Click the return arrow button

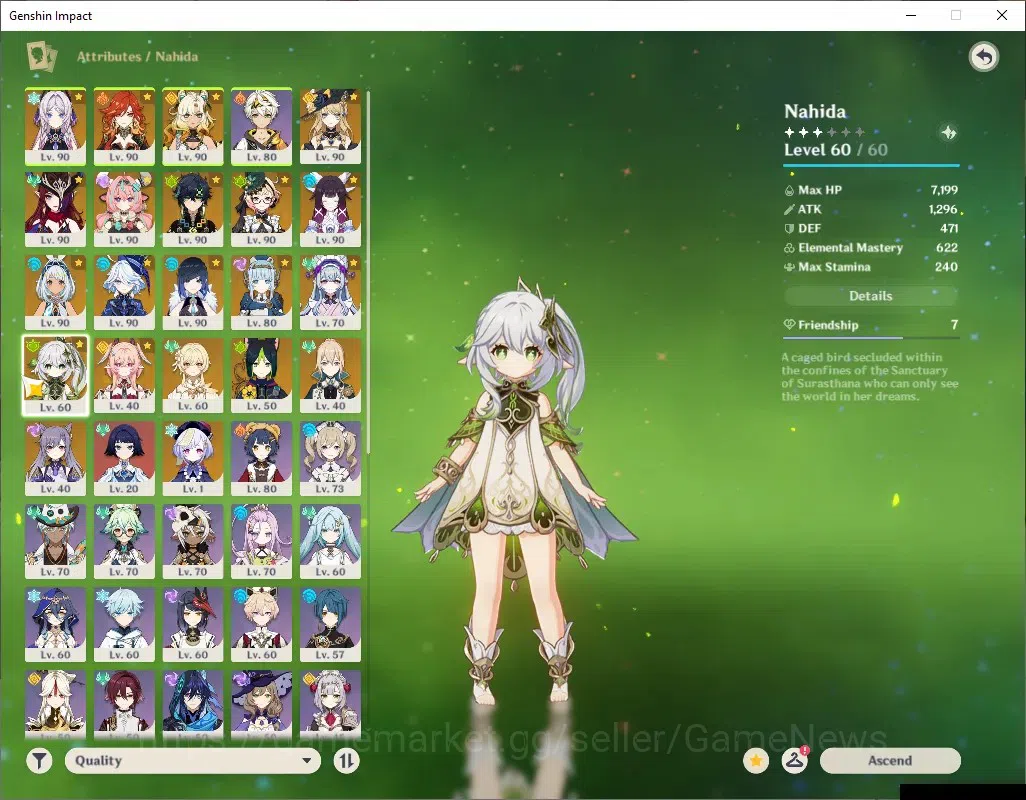(983, 58)
